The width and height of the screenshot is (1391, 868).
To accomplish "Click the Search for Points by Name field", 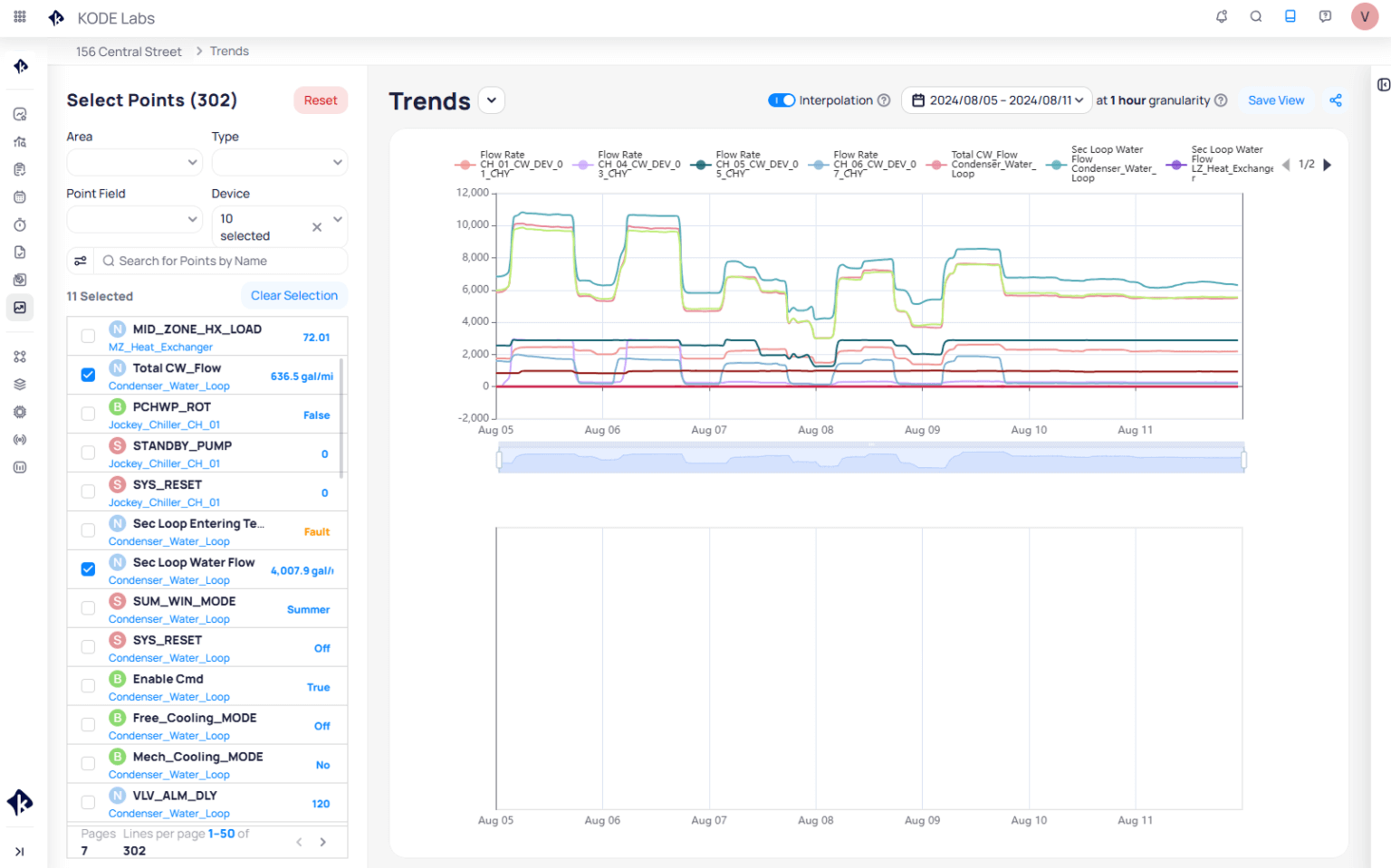I will pyautogui.click(x=221, y=261).
